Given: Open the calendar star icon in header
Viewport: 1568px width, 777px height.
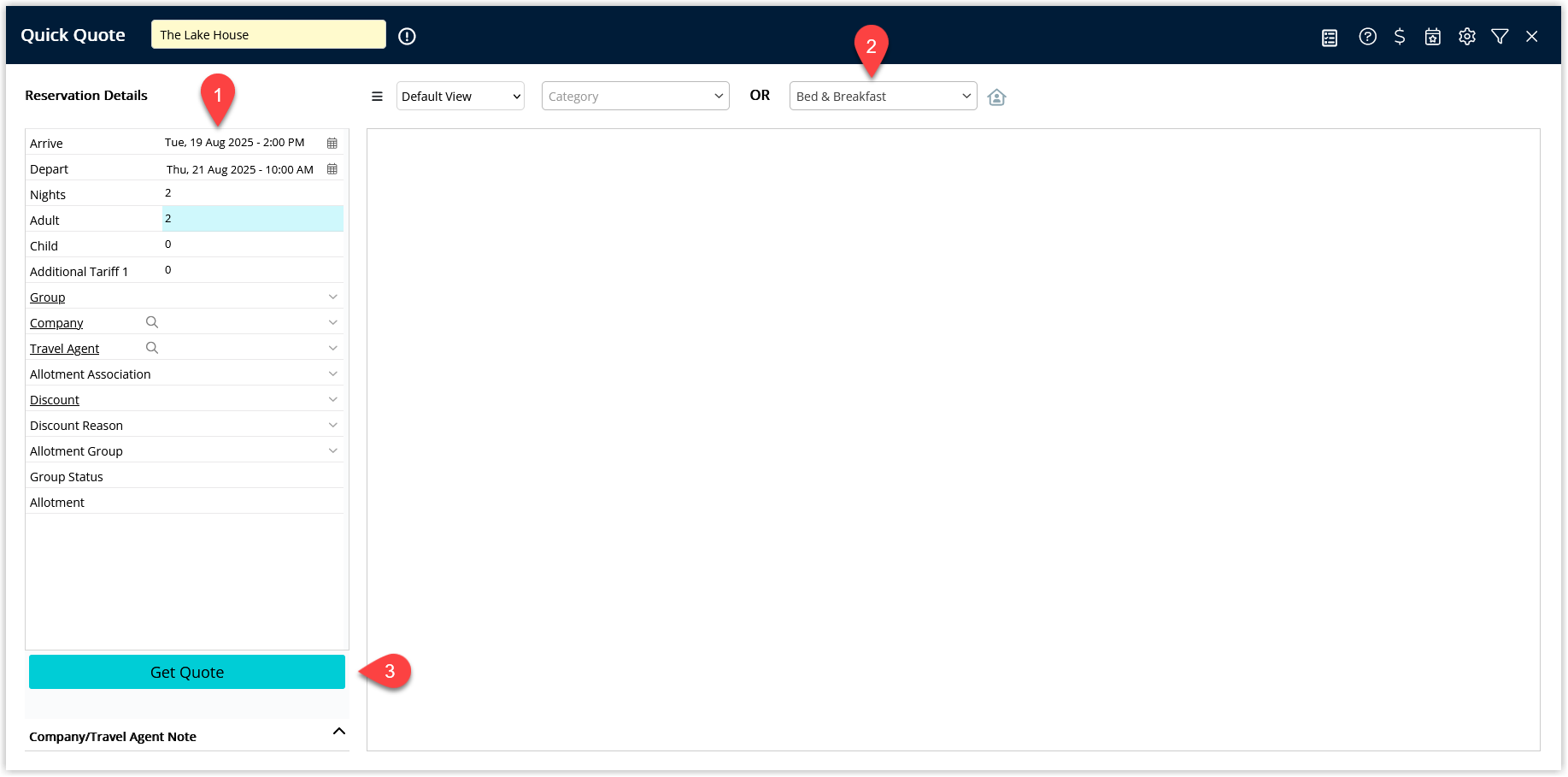Looking at the screenshot, I should click(1433, 36).
